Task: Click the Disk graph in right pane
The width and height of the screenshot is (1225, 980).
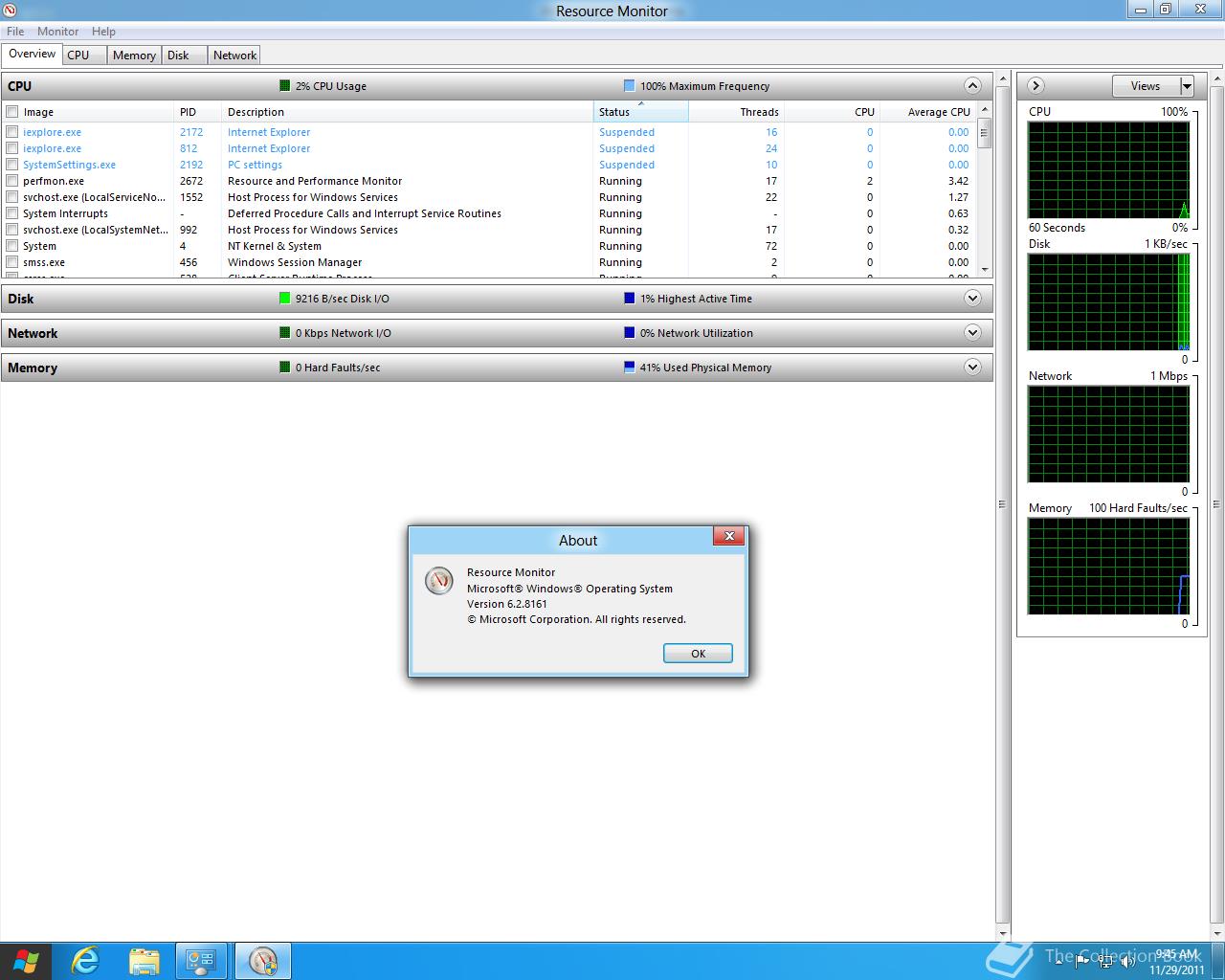Action: 1109,302
